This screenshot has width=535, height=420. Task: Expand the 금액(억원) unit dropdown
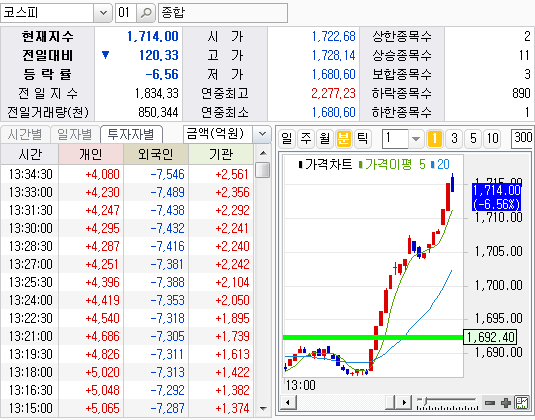point(262,134)
